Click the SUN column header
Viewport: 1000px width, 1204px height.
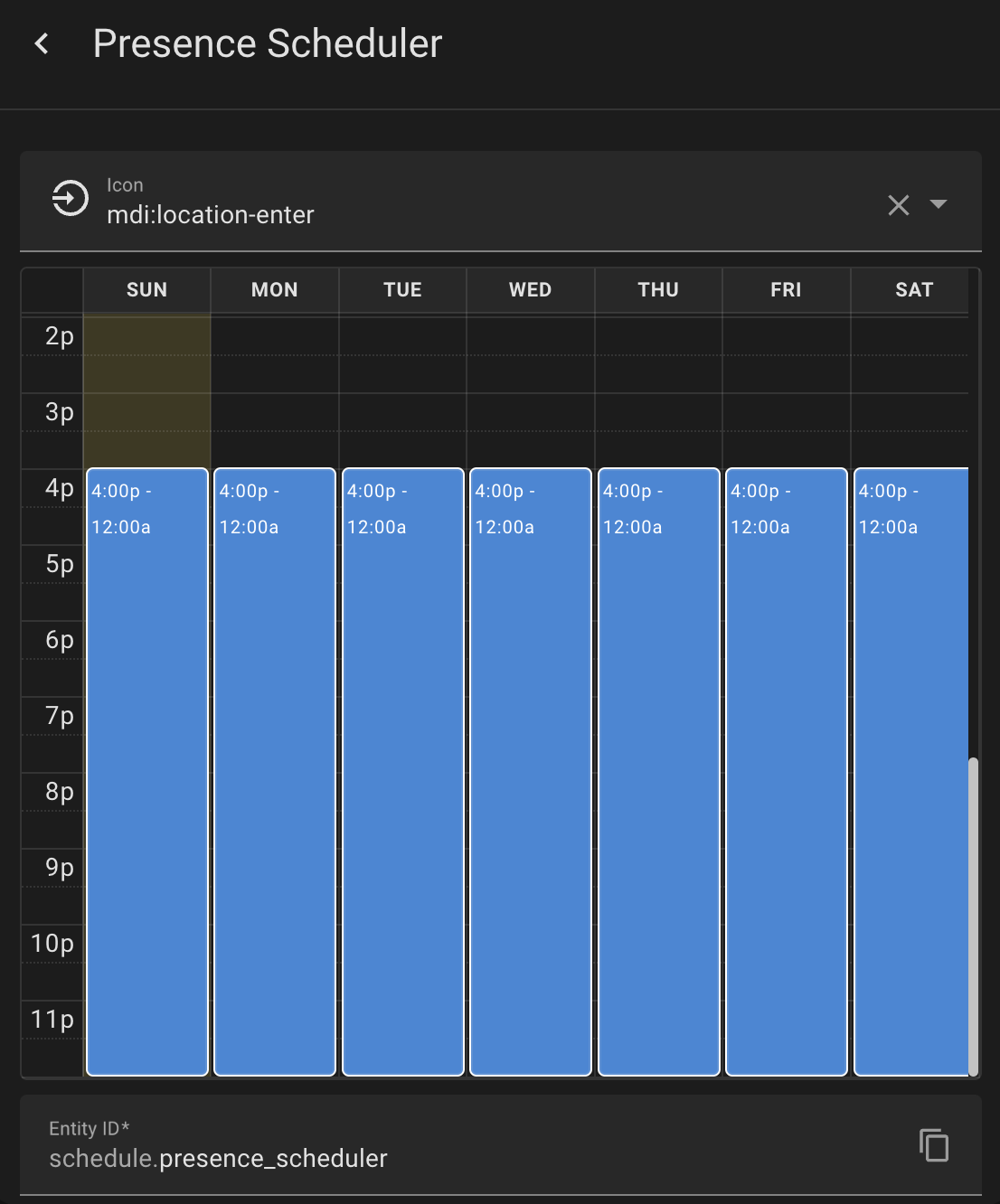point(146,290)
